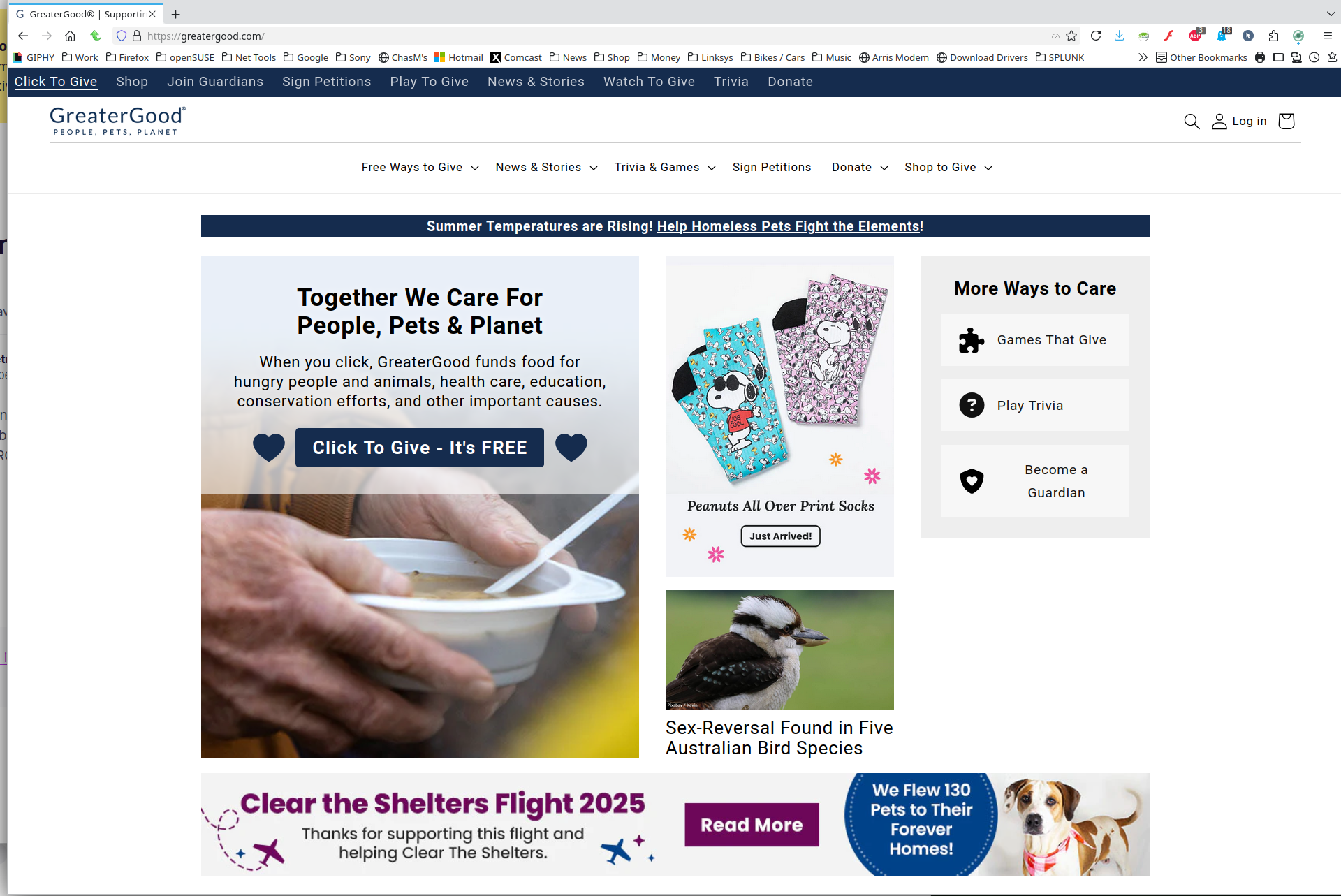Image resolution: width=1341 pixels, height=896 pixels.
Task: Open the Help Homeless Pets Fight the Elements link
Action: (x=790, y=226)
